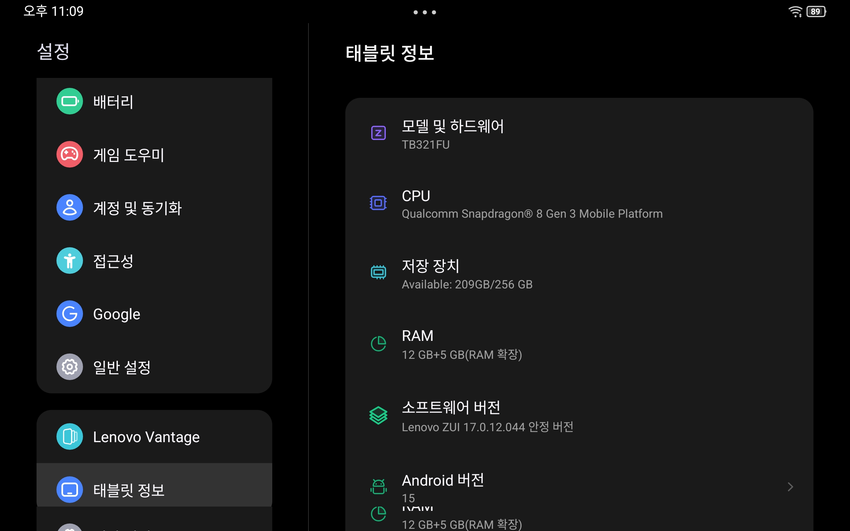This screenshot has height=531, width=850.
Task: Tap Lenovo ZUI 17.0.12.044 안정 버전 text
Action: (x=487, y=427)
